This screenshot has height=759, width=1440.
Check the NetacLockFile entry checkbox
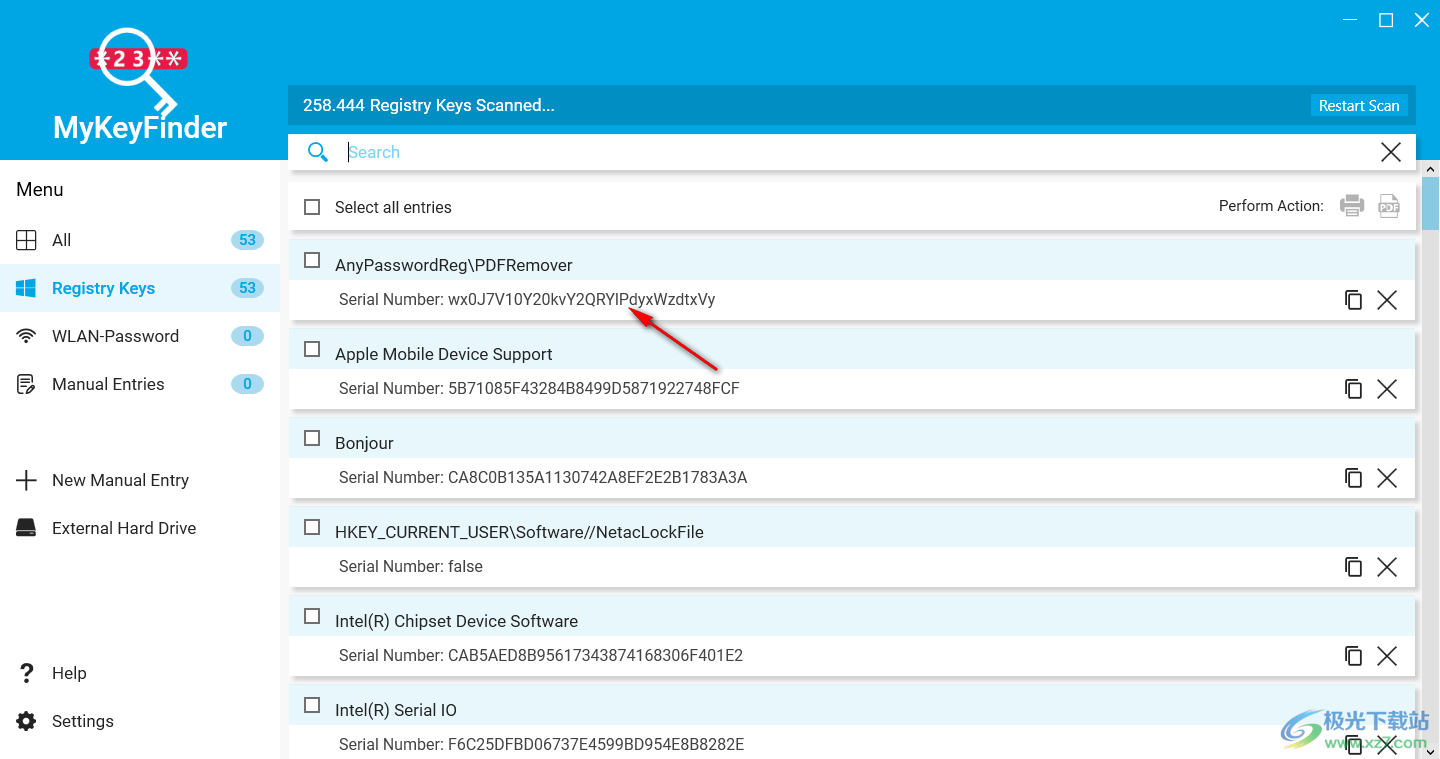point(312,527)
